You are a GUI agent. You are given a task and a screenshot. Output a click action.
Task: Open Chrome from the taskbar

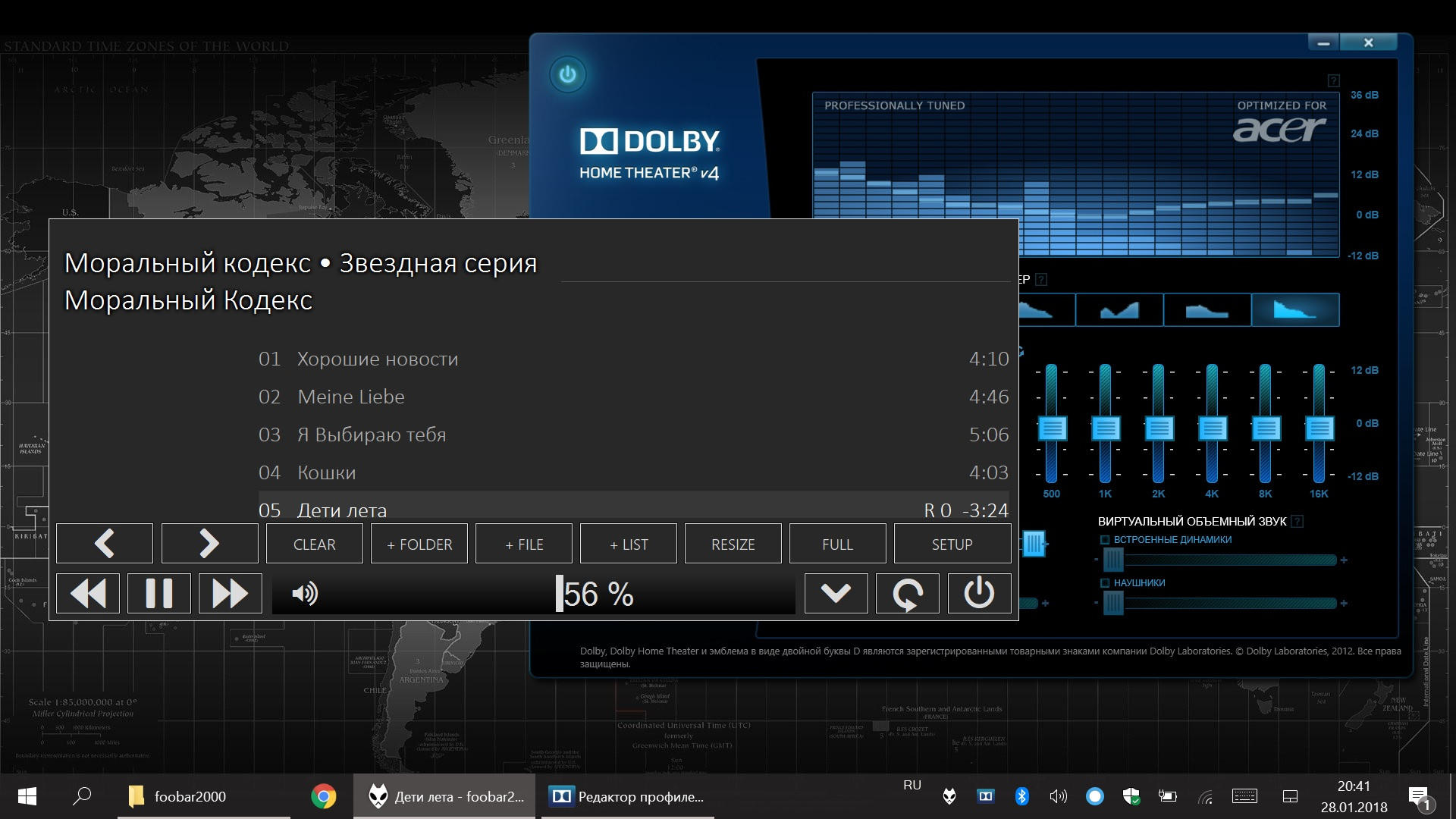[324, 796]
